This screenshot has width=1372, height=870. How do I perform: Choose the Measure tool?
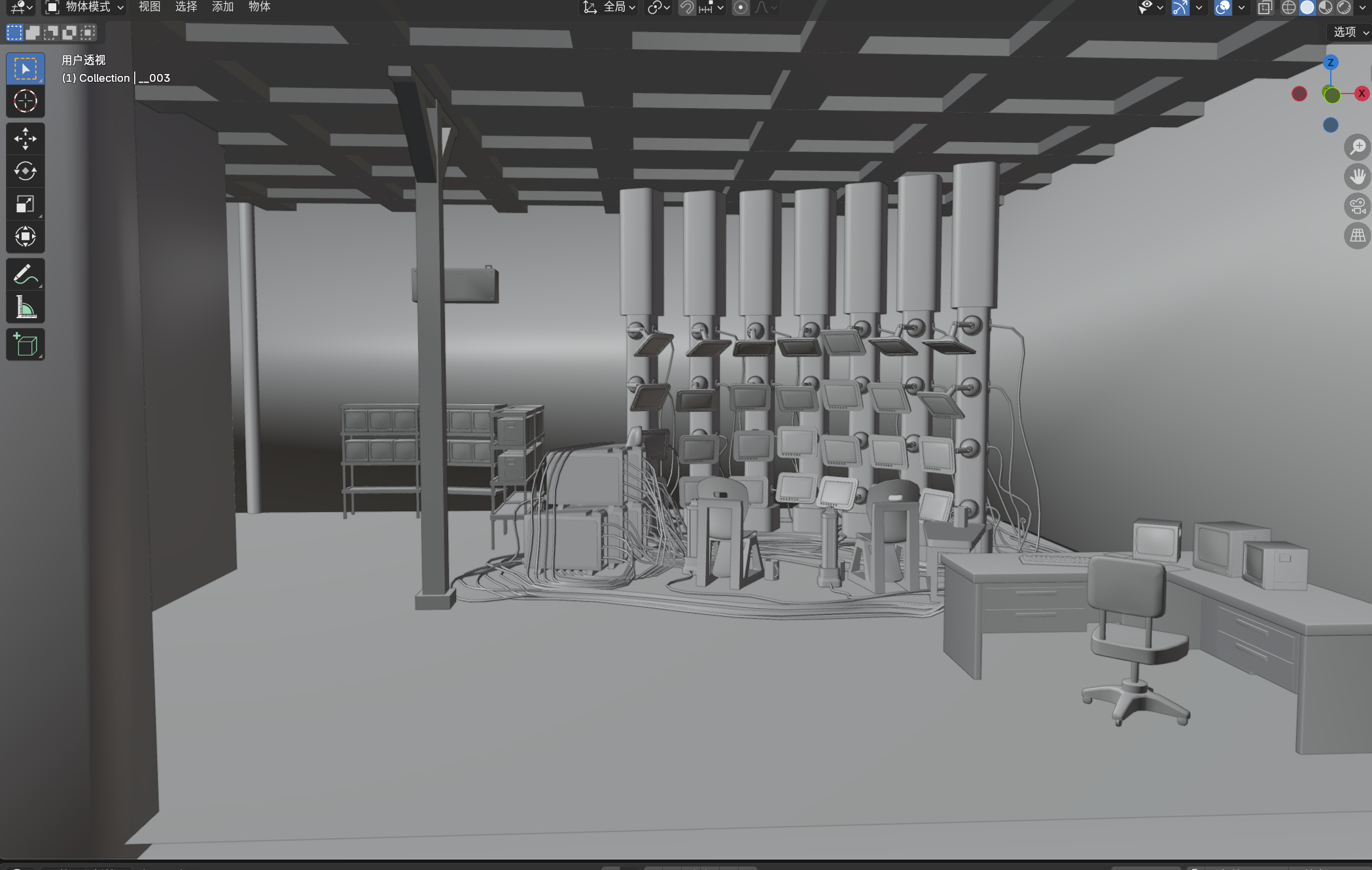point(25,307)
